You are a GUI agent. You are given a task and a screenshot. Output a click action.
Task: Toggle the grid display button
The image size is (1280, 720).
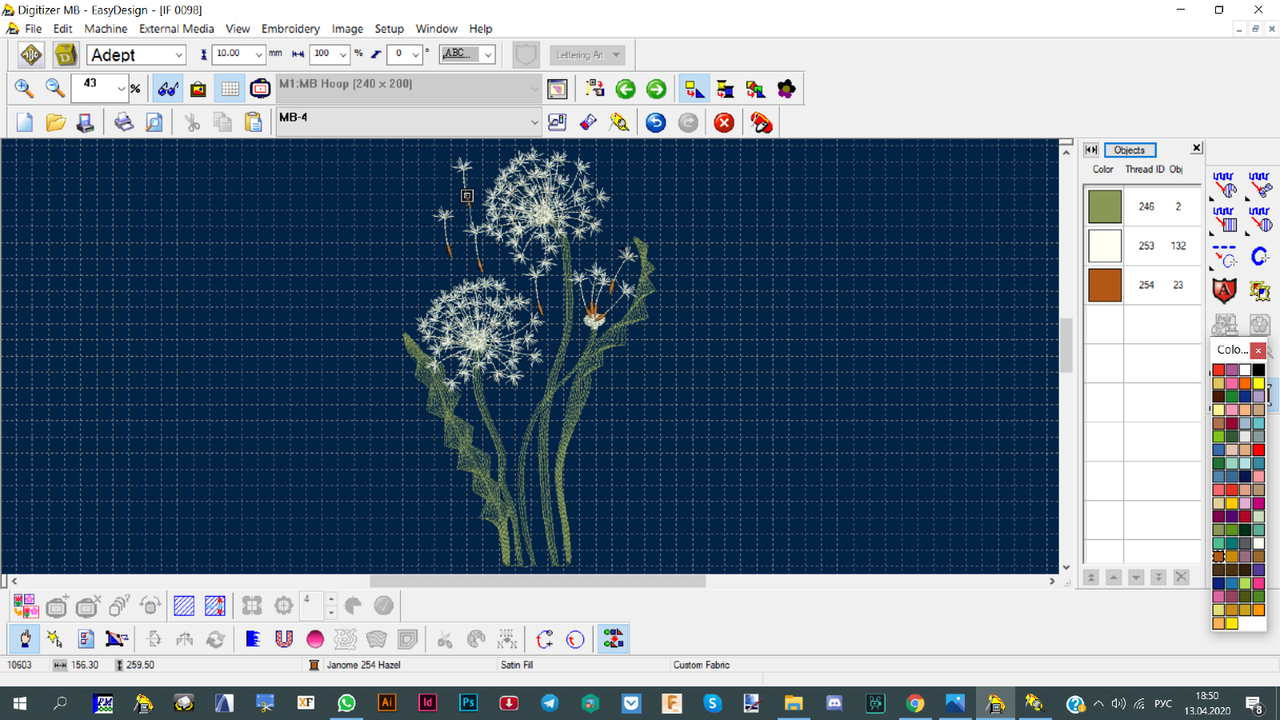tap(230, 89)
